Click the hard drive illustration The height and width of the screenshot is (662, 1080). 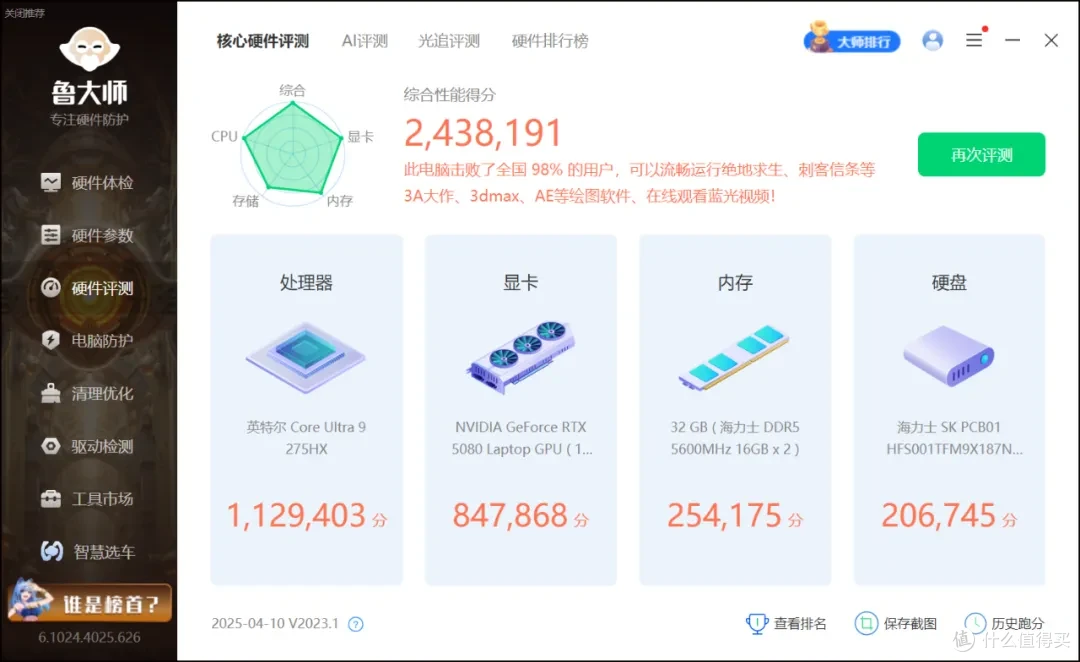coord(948,356)
